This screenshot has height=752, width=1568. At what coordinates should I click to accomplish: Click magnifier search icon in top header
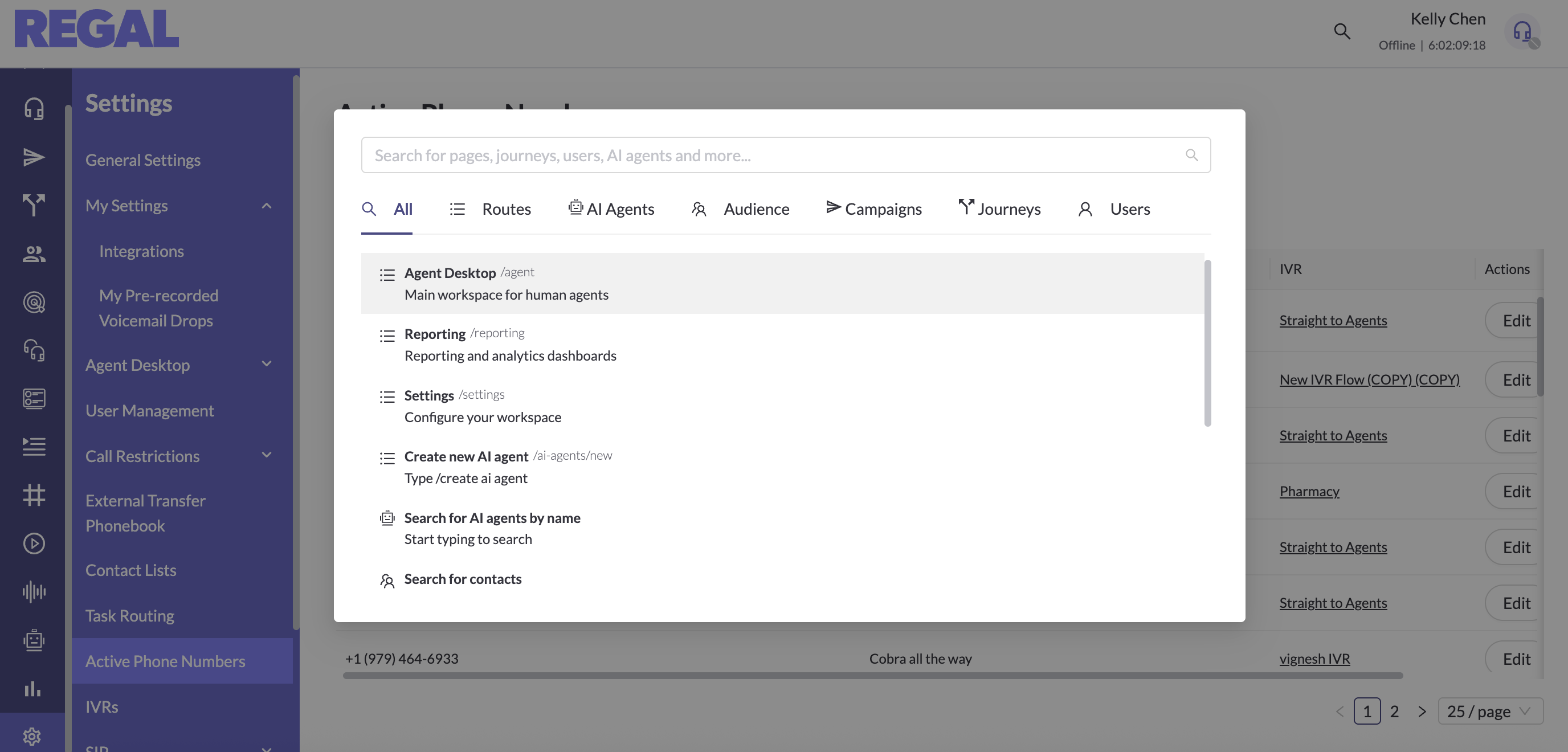1342,31
